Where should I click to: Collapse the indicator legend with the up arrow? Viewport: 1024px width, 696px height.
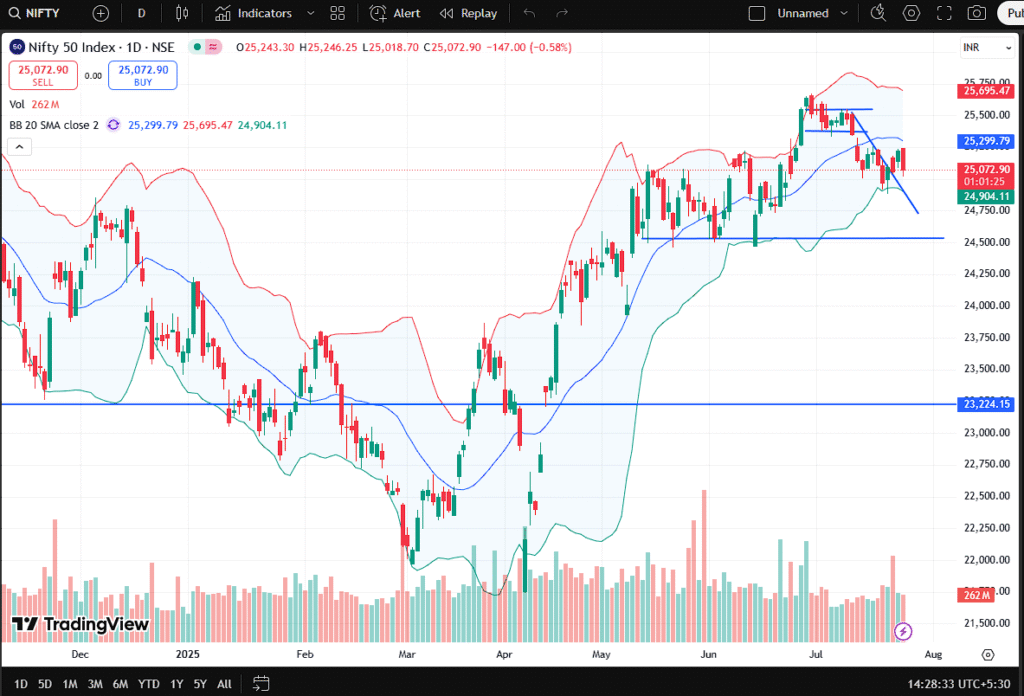(20, 147)
